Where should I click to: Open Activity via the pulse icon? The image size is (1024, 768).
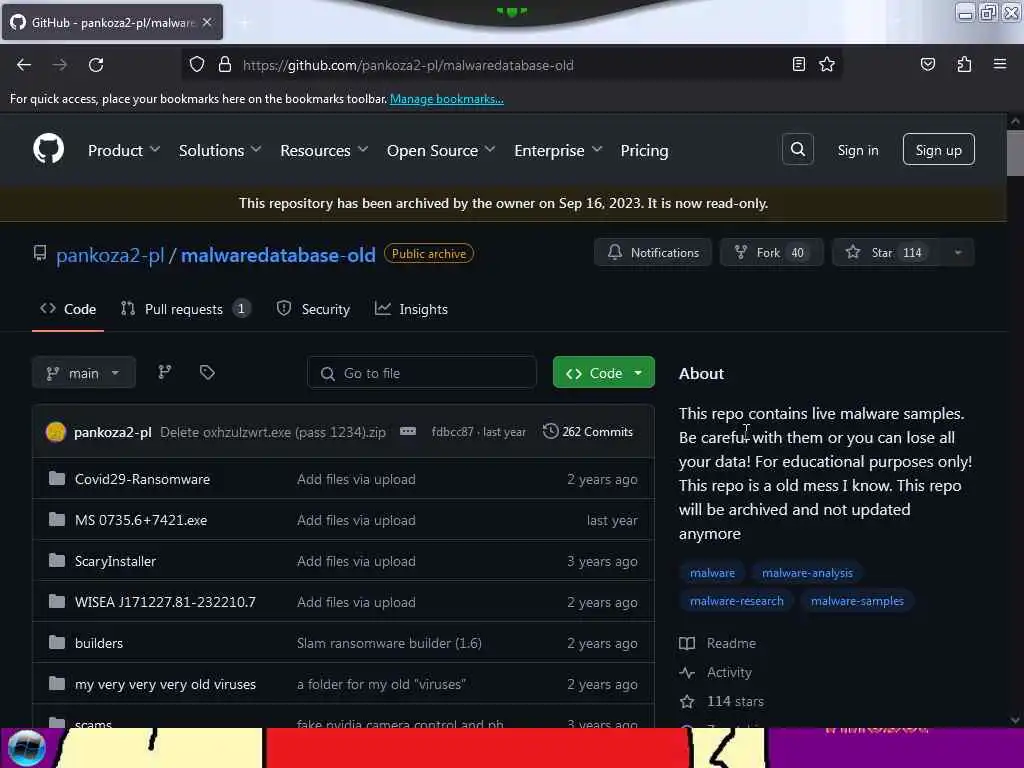687,672
